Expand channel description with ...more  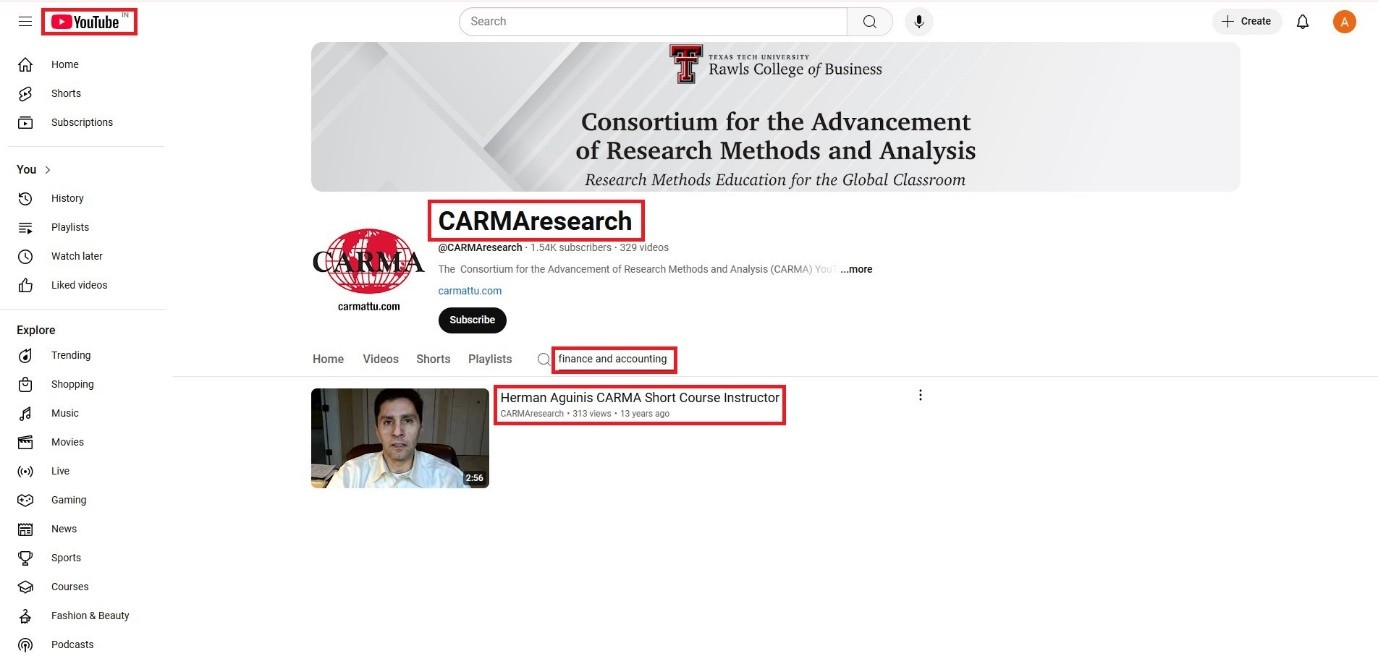[x=856, y=269]
